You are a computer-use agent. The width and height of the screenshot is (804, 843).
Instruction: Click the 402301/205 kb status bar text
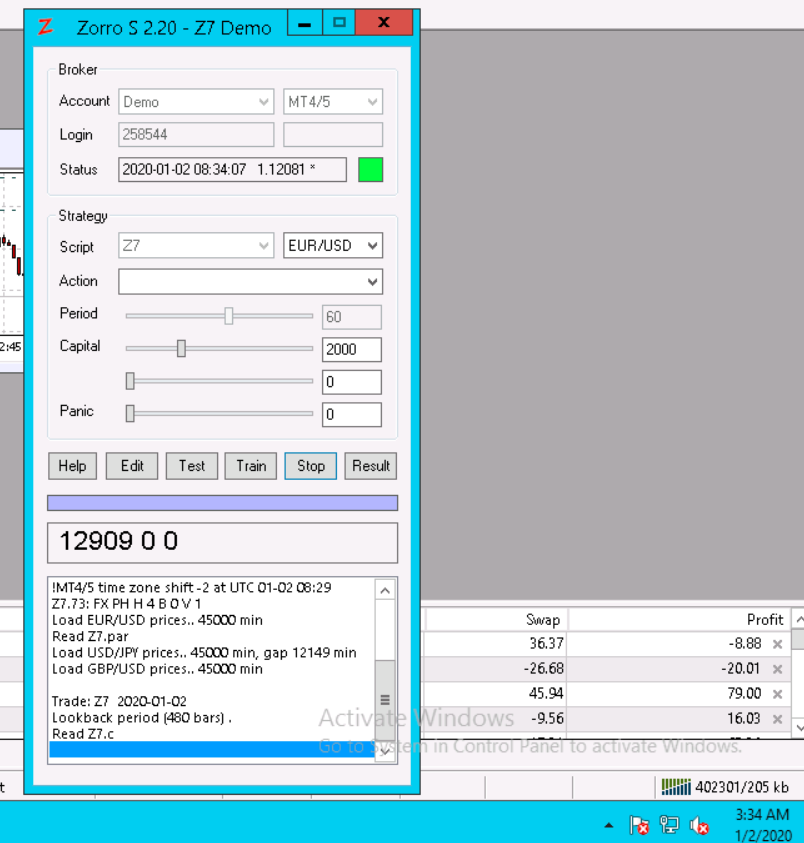[742, 787]
